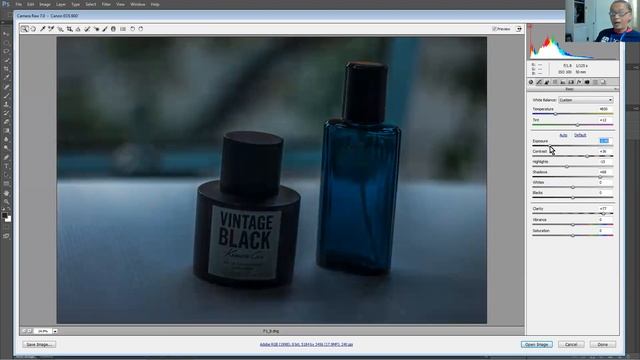Click the Tint slider handle

(x=577, y=124)
